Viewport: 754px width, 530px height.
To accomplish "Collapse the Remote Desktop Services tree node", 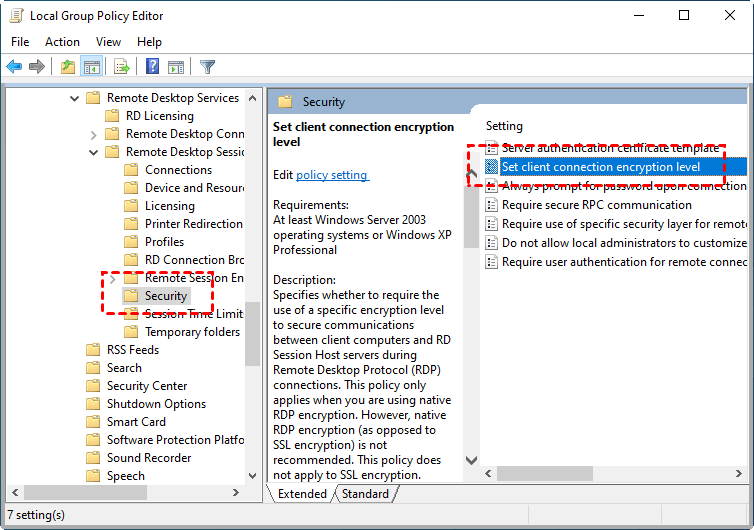I will pyautogui.click(x=75, y=98).
